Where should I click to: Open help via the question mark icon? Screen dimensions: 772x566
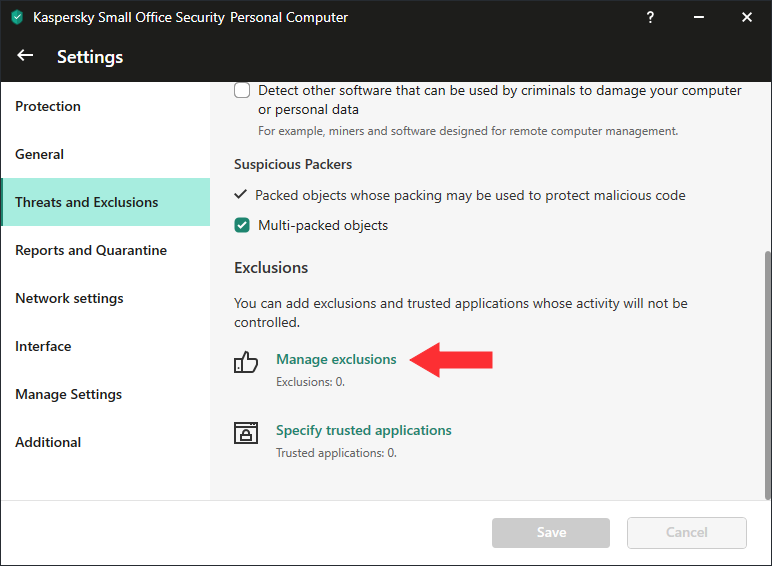pos(650,18)
